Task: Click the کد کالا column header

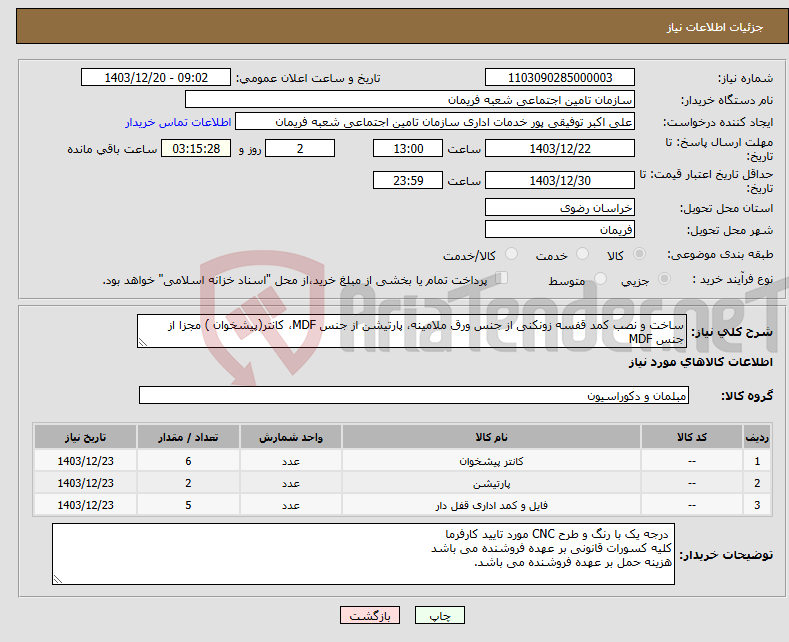Action: (692, 437)
